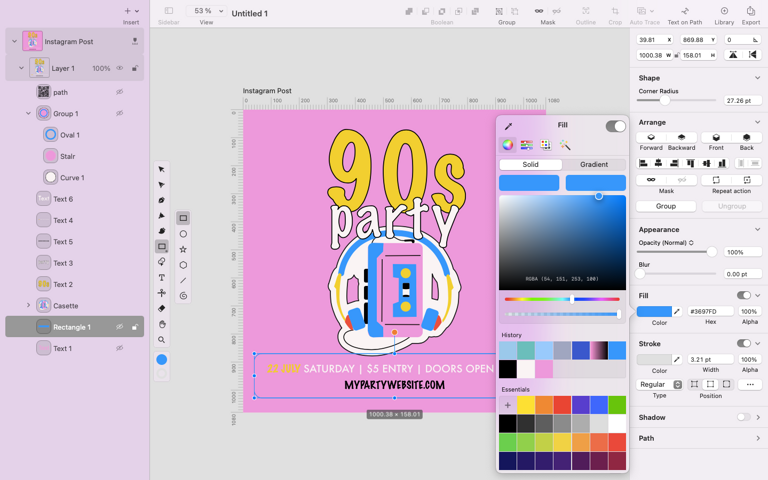The width and height of the screenshot is (768, 480).
Task: Collapse the Appearance section
Action: click(757, 229)
